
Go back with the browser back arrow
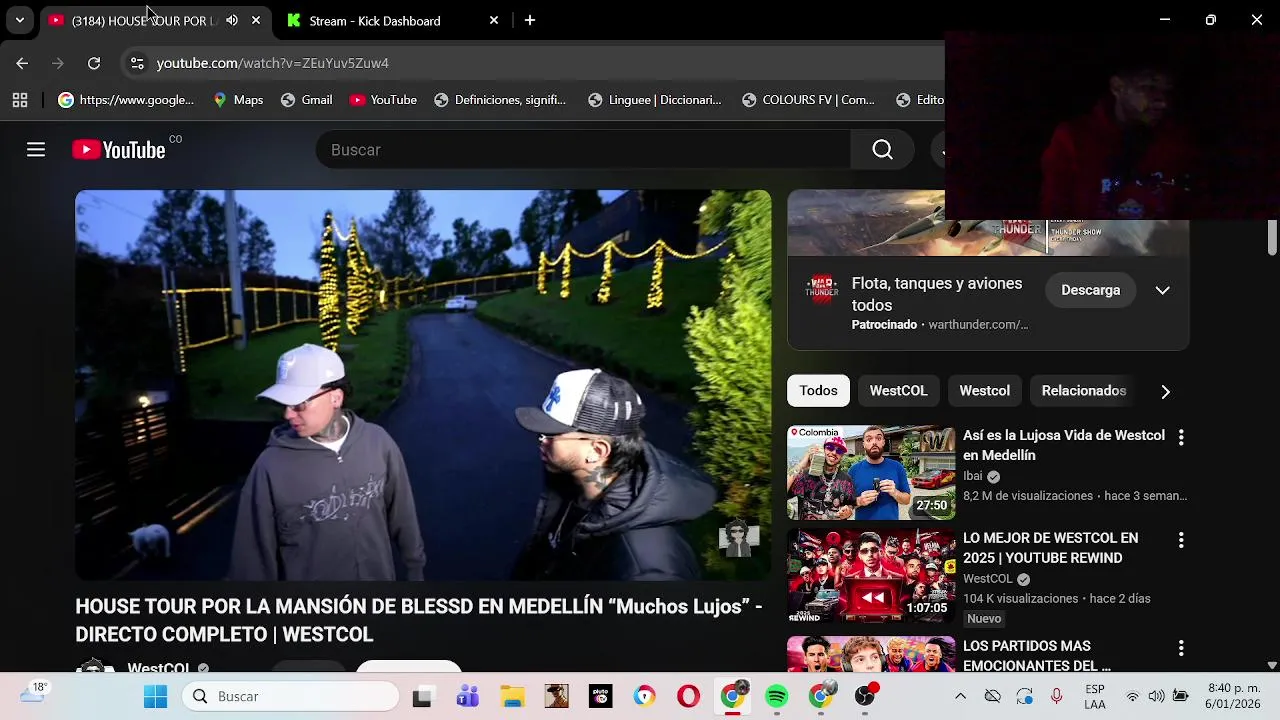pyautogui.click(x=22, y=63)
